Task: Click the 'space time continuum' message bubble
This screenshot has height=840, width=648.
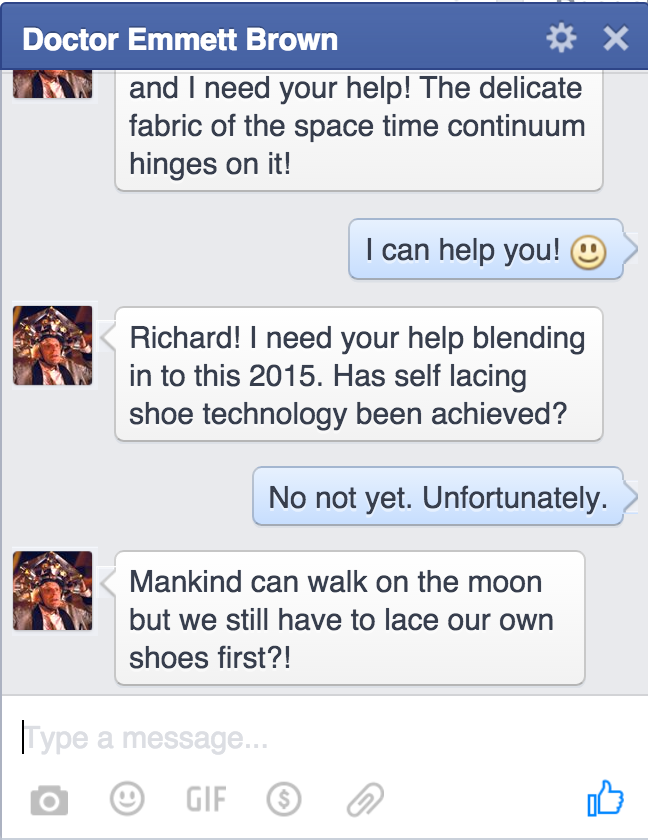Action: click(358, 127)
